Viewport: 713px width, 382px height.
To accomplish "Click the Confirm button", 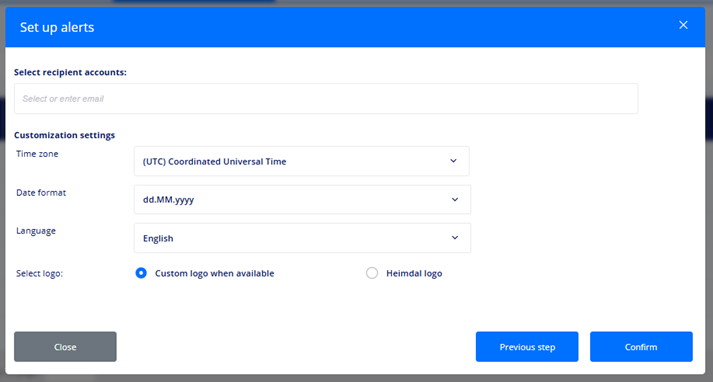I will 641,347.
